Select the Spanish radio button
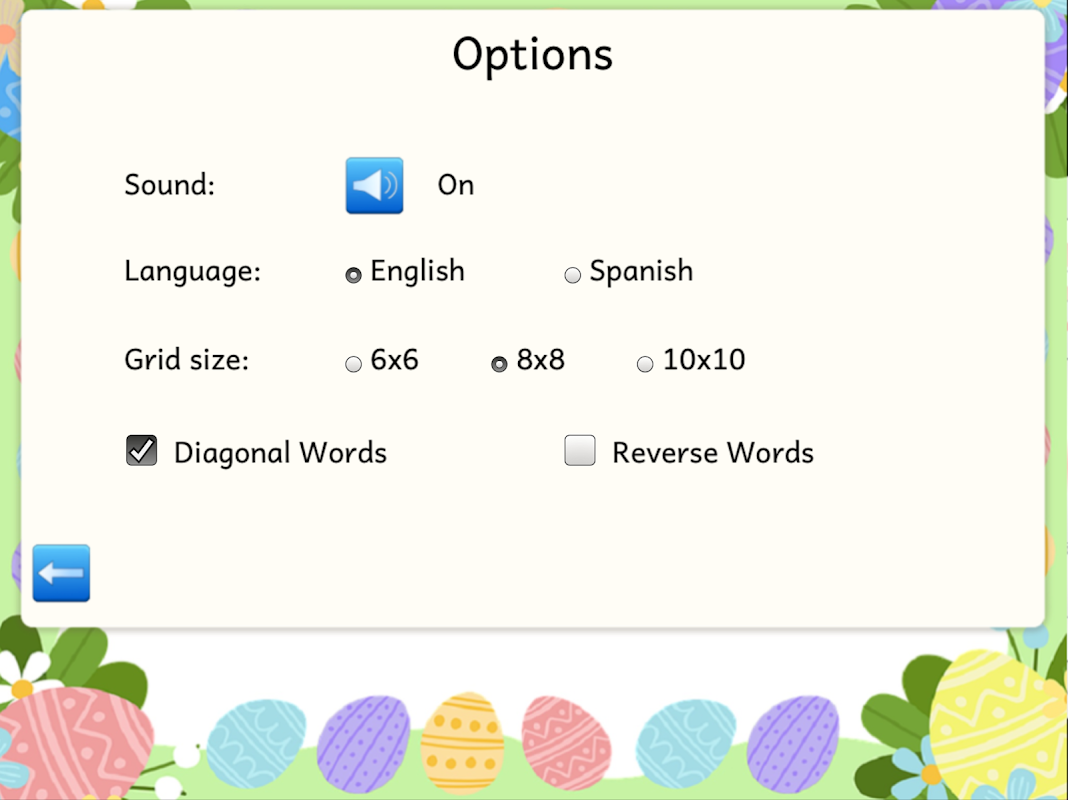Image resolution: width=1068 pixels, height=800 pixels. point(572,275)
